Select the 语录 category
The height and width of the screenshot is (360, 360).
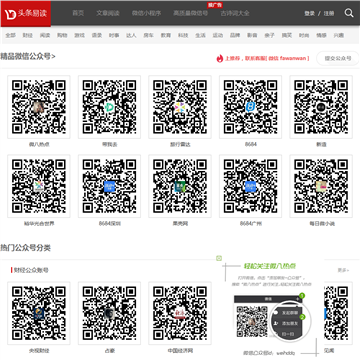pyautogui.click(x=97, y=35)
